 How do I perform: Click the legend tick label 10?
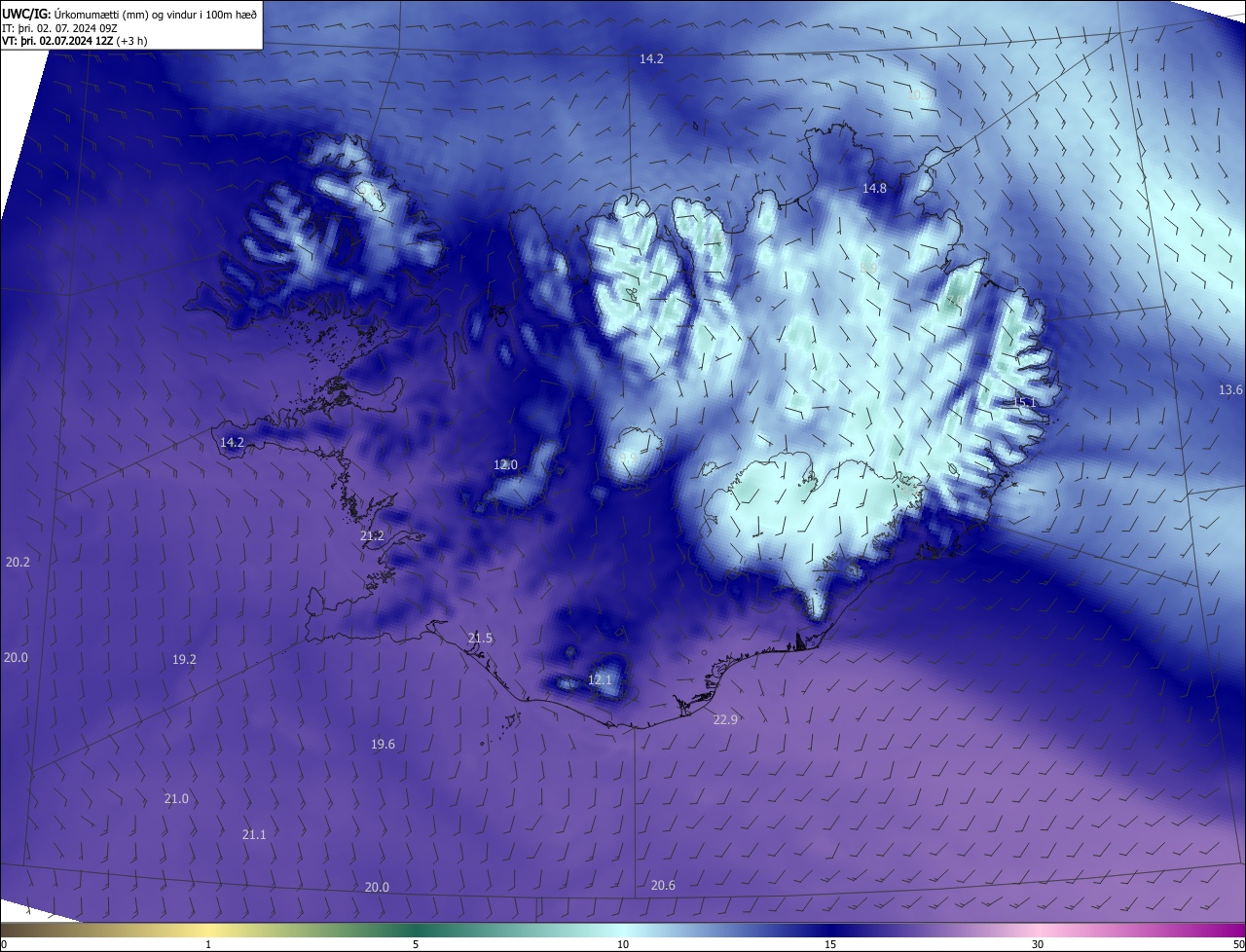(623, 945)
